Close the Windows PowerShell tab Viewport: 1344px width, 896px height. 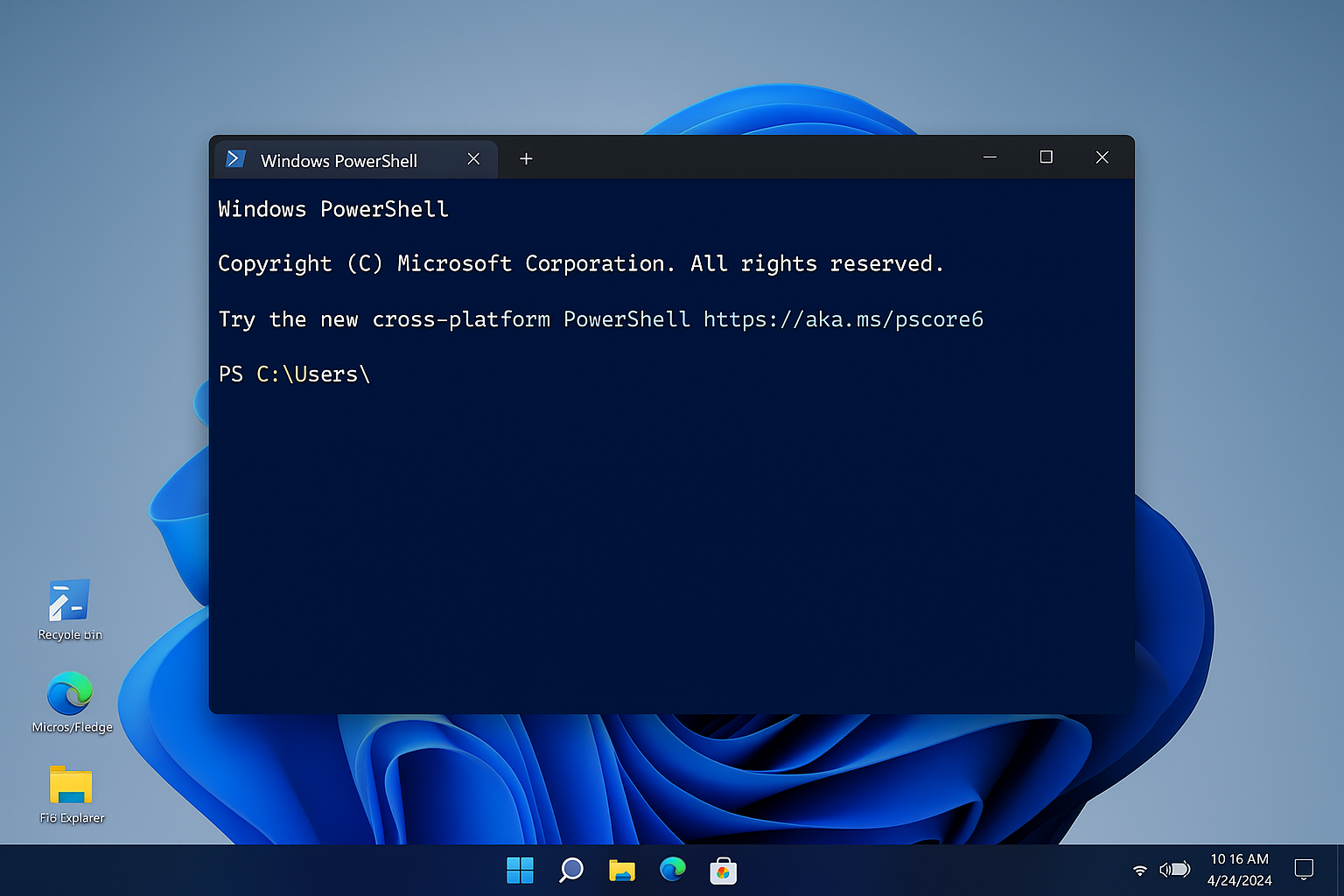473,159
